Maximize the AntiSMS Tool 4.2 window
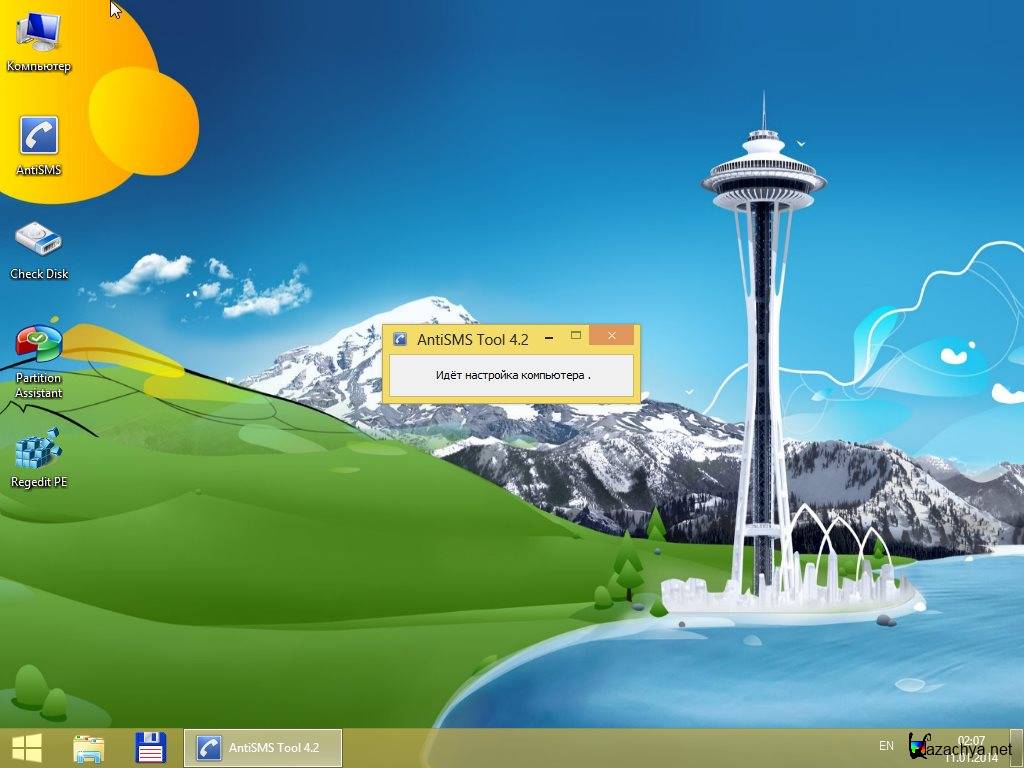The image size is (1024, 768). (576, 337)
